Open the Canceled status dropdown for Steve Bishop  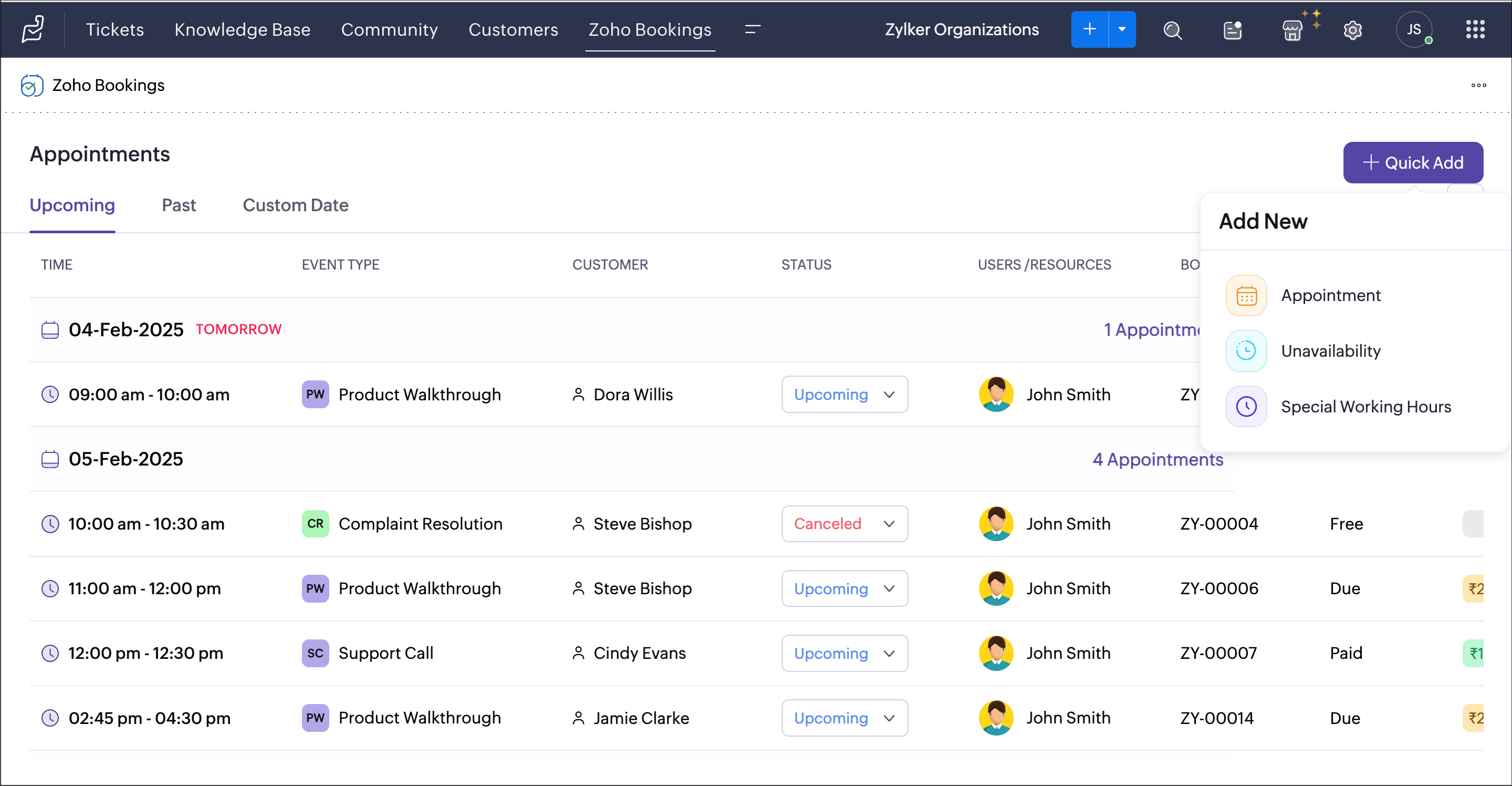[844, 524]
